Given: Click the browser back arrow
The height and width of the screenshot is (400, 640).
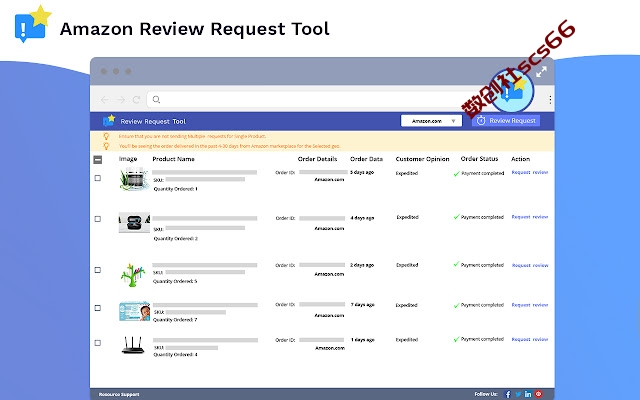Looking at the screenshot, I should (104, 99).
